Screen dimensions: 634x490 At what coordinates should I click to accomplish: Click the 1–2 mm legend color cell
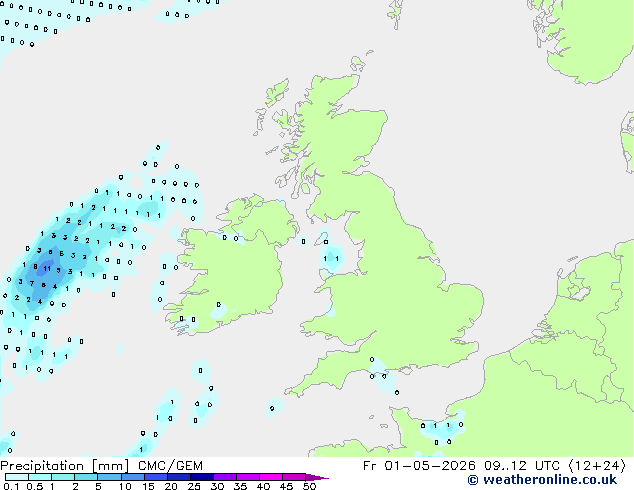point(63,477)
